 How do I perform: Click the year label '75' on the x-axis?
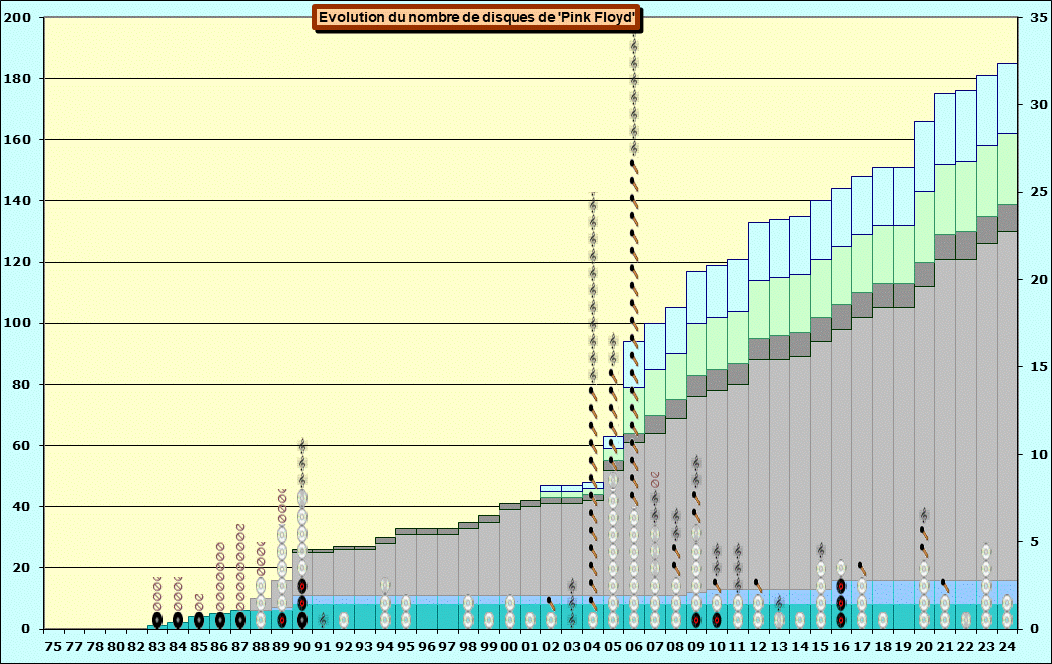click(x=53, y=647)
